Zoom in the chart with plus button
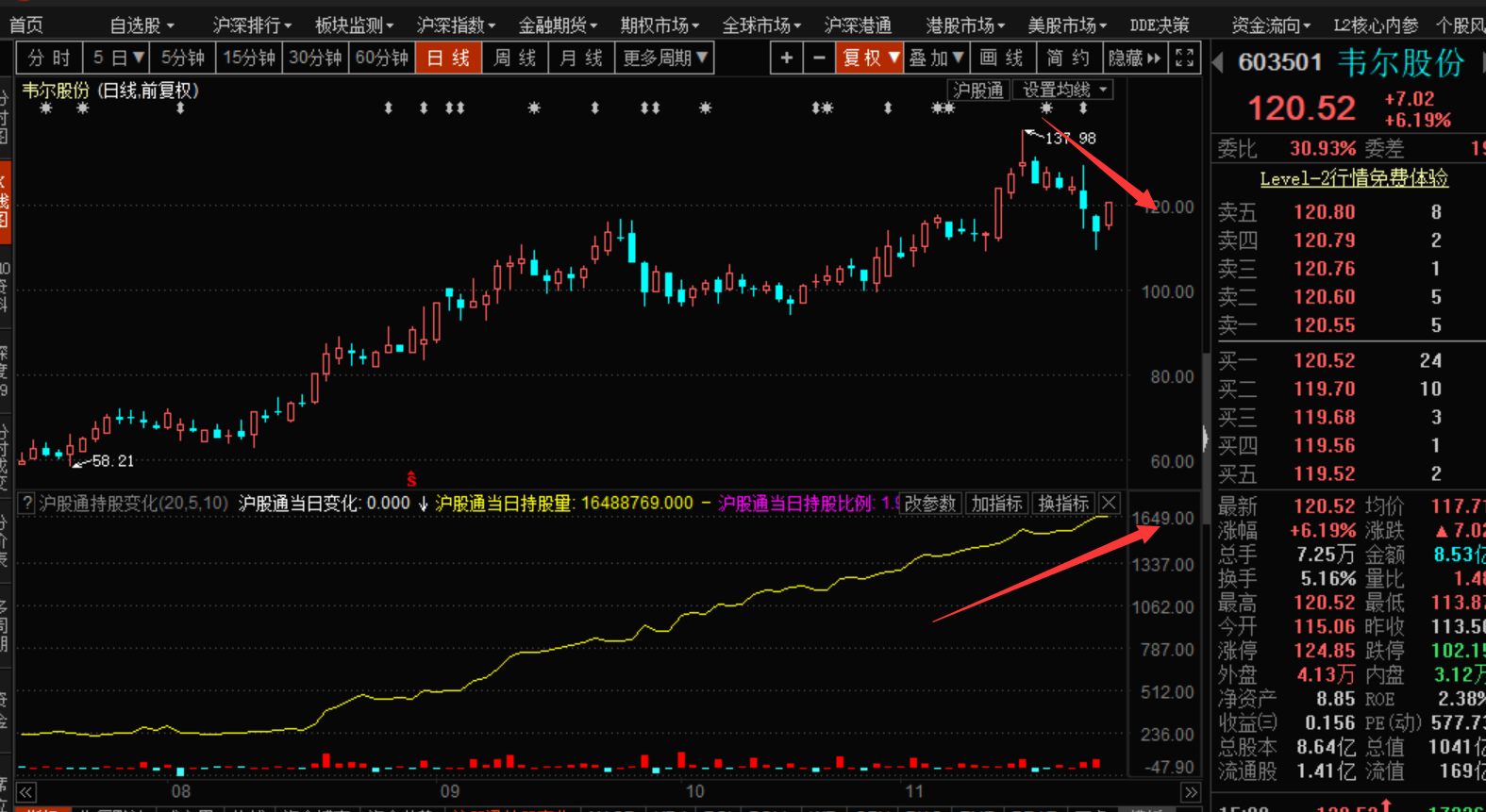The image size is (1486, 812). click(786, 58)
